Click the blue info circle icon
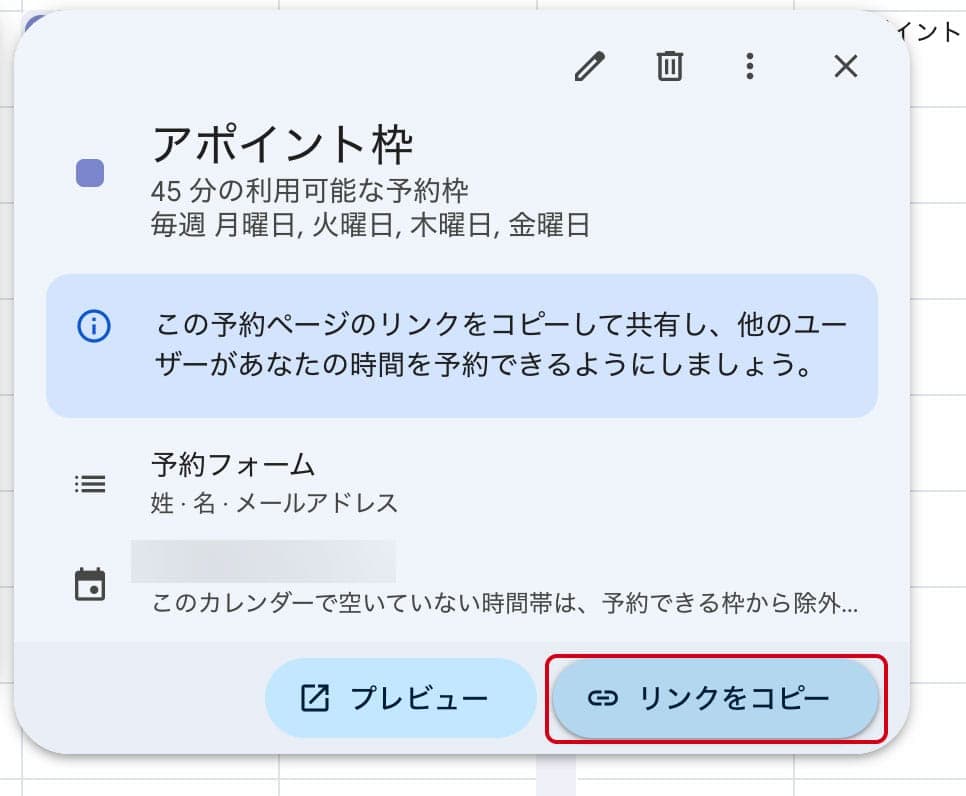 click(93, 326)
